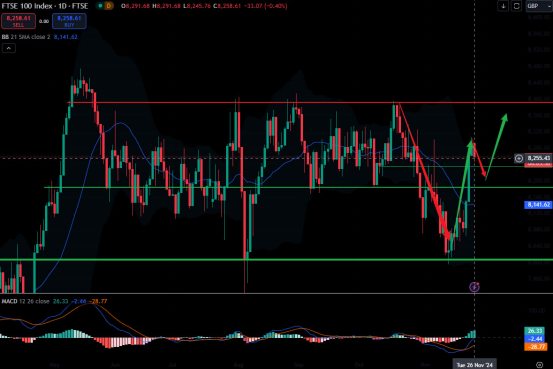The width and height of the screenshot is (553, 369).
Task: Click the fullscreen frame icon beside GBP
Action: (516, 6)
